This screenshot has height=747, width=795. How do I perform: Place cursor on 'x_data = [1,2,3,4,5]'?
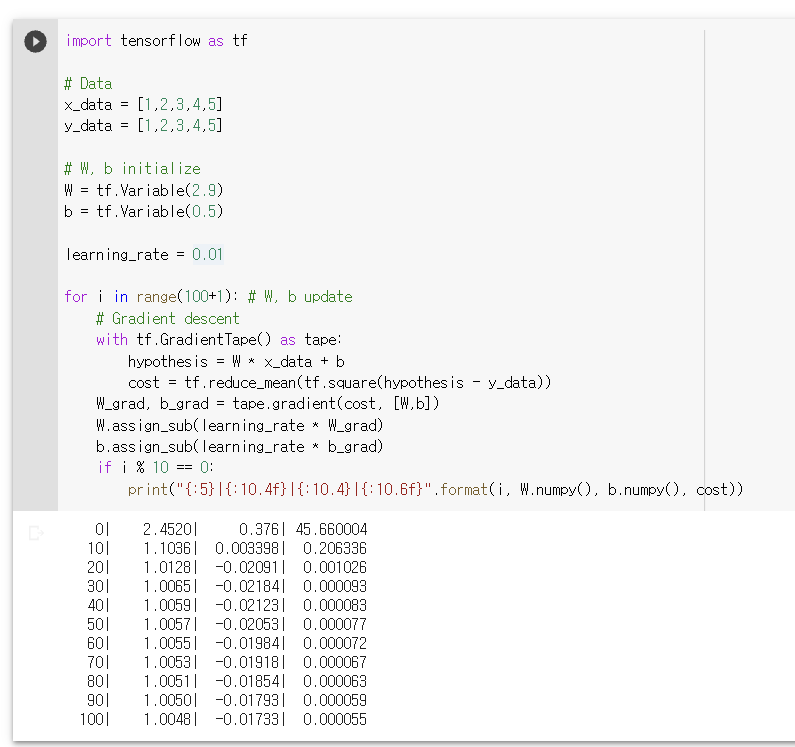(x=143, y=104)
